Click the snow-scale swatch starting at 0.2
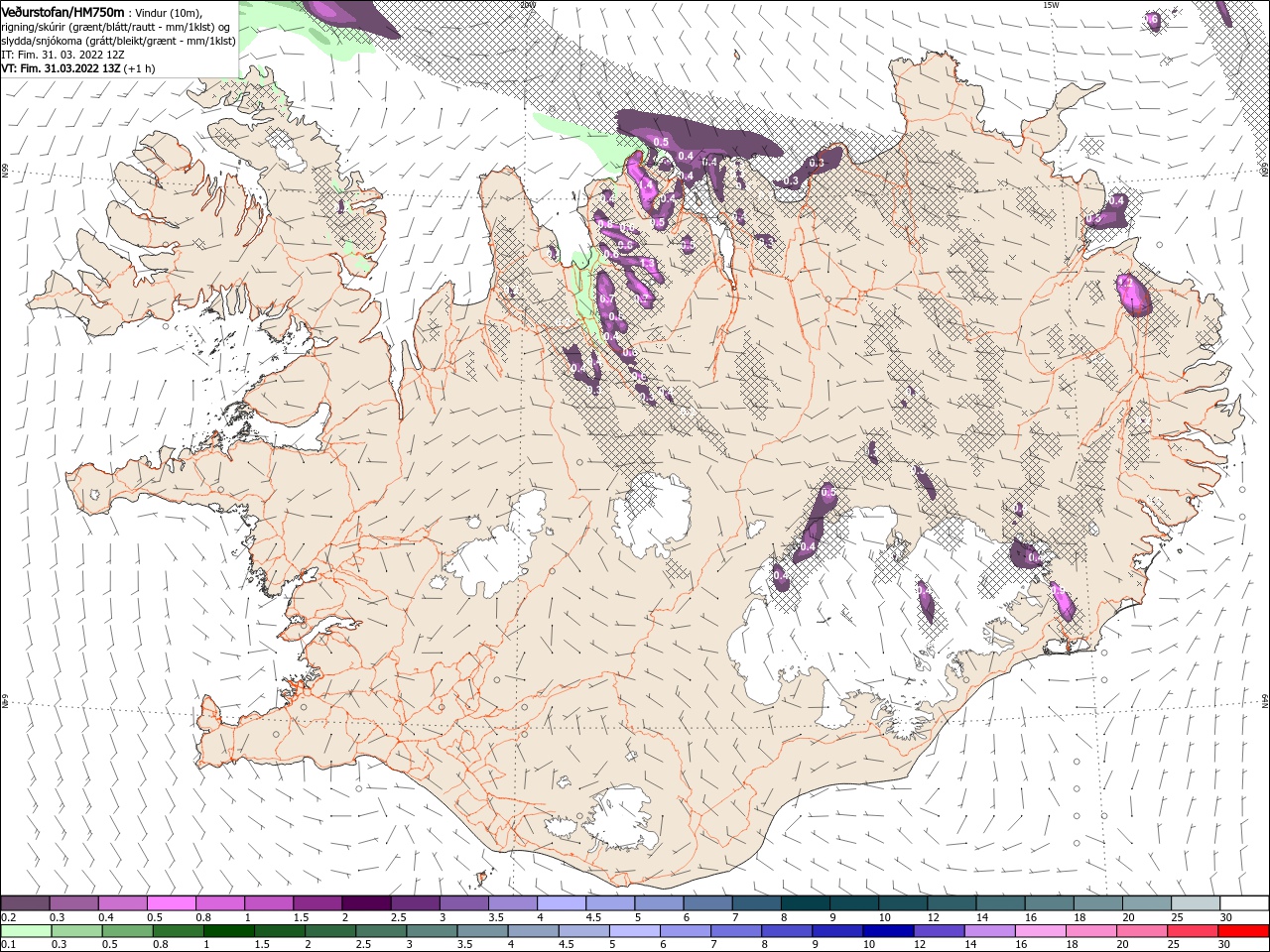Image resolution: width=1270 pixels, height=952 pixels. coord(25,902)
